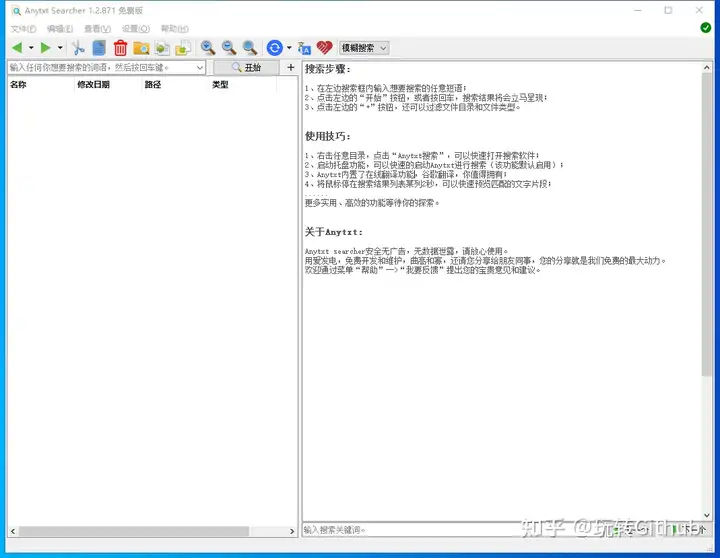
Task: Click the green back arrow icon
Action: tap(17, 48)
